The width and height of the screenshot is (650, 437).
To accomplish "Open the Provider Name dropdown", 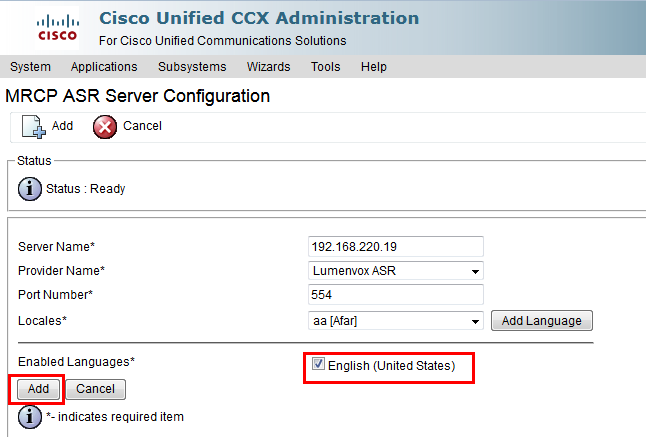I will pyautogui.click(x=395, y=271).
